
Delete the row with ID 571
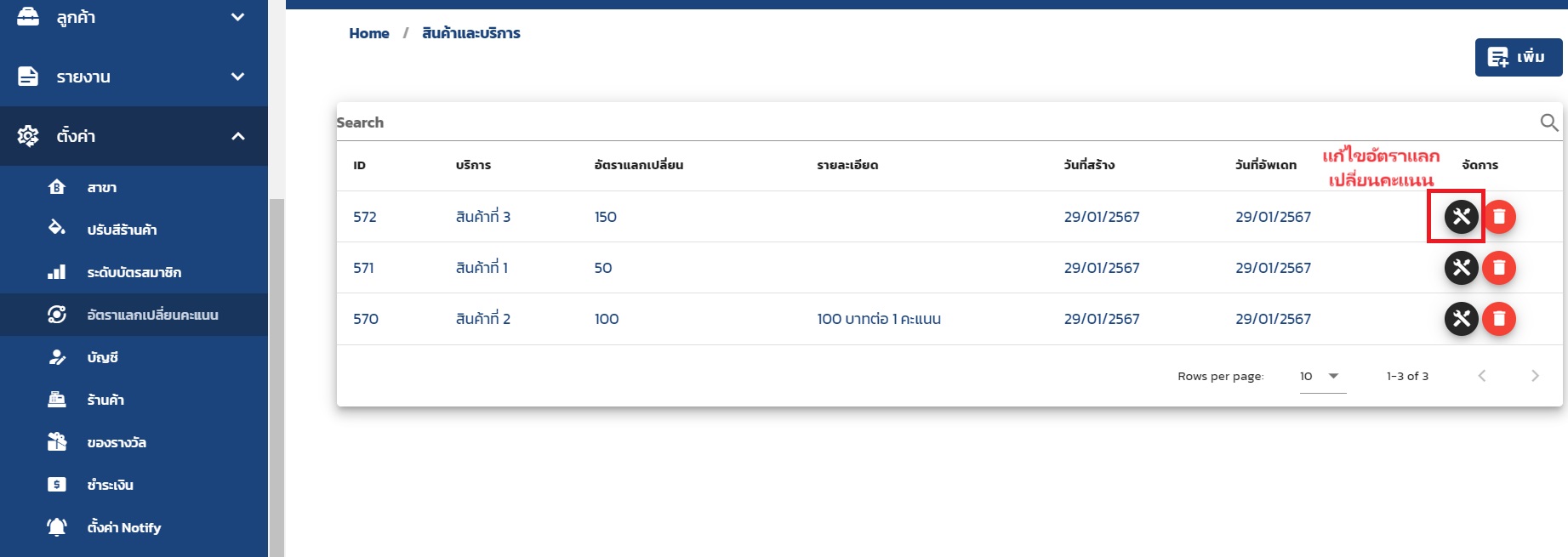tap(1499, 268)
